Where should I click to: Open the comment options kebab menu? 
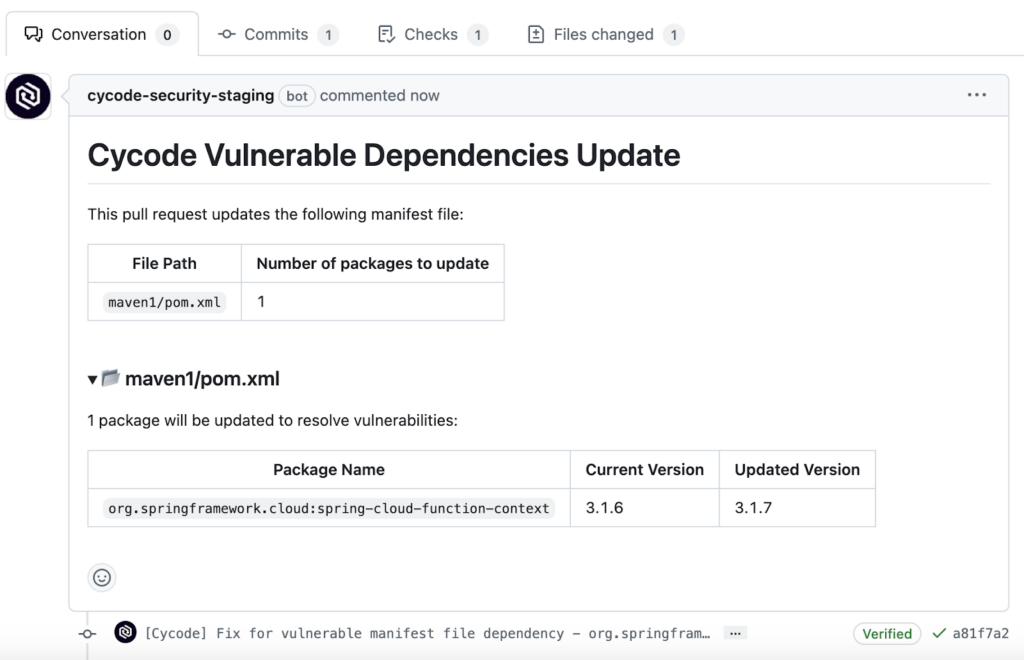point(976,95)
